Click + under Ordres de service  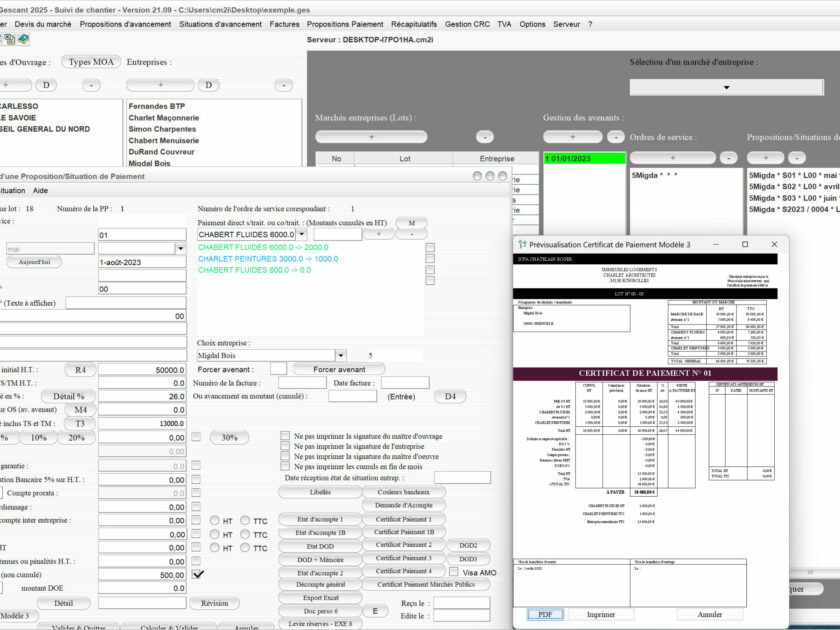[x=673, y=158]
